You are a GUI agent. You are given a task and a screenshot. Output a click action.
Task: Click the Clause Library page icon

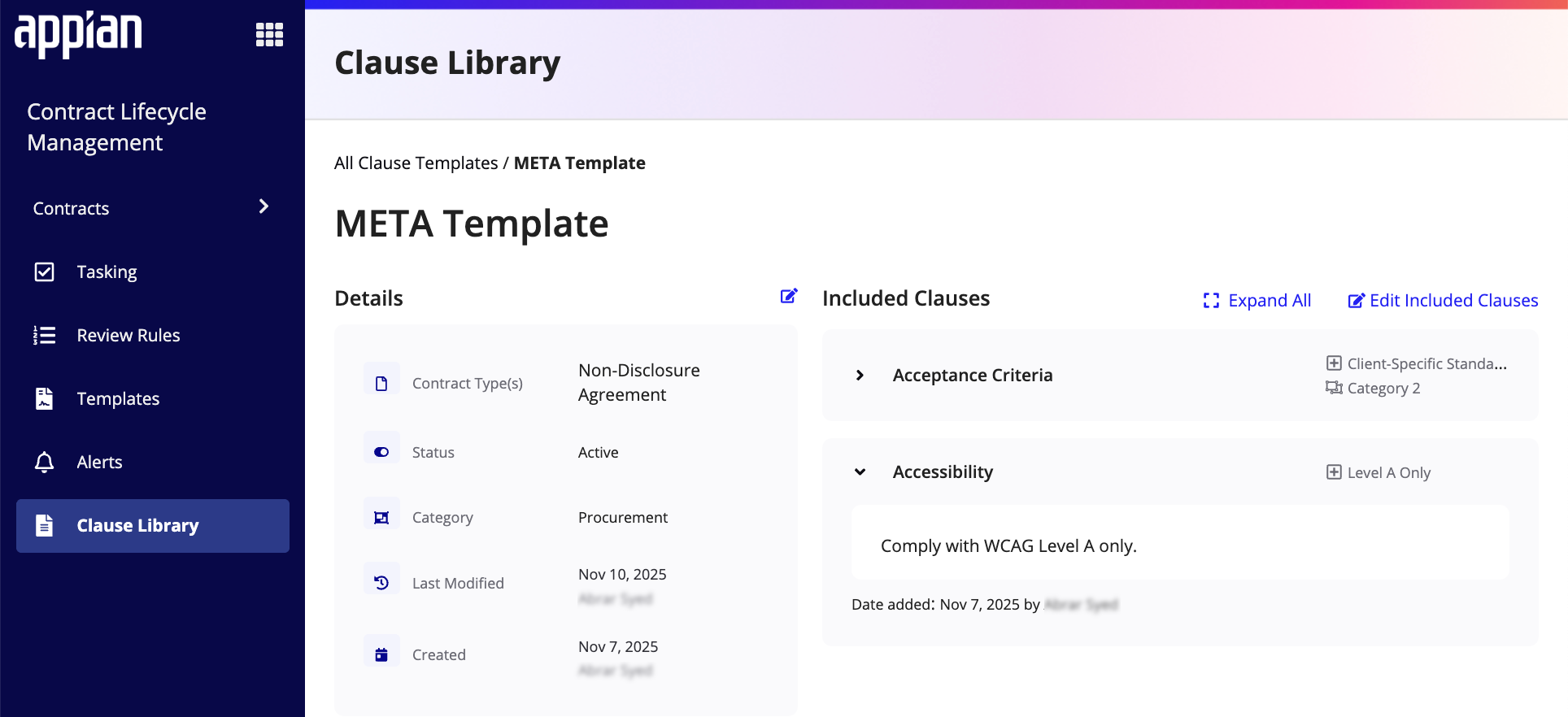coord(45,525)
